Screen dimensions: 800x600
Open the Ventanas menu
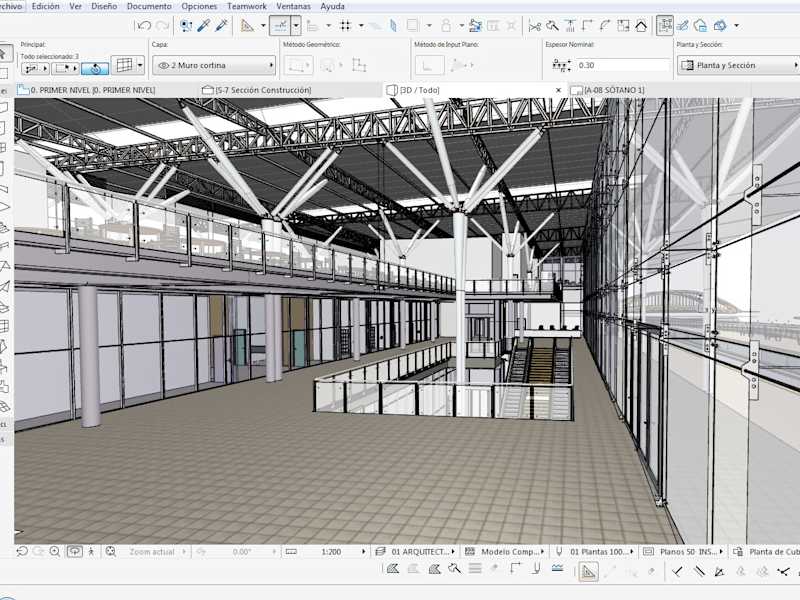point(293,6)
